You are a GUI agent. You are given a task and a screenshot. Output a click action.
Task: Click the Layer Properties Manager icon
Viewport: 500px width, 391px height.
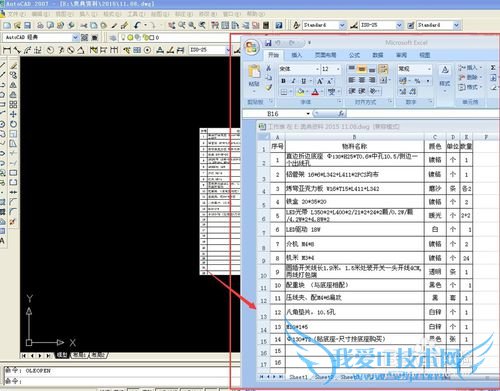click(x=113, y=37)
